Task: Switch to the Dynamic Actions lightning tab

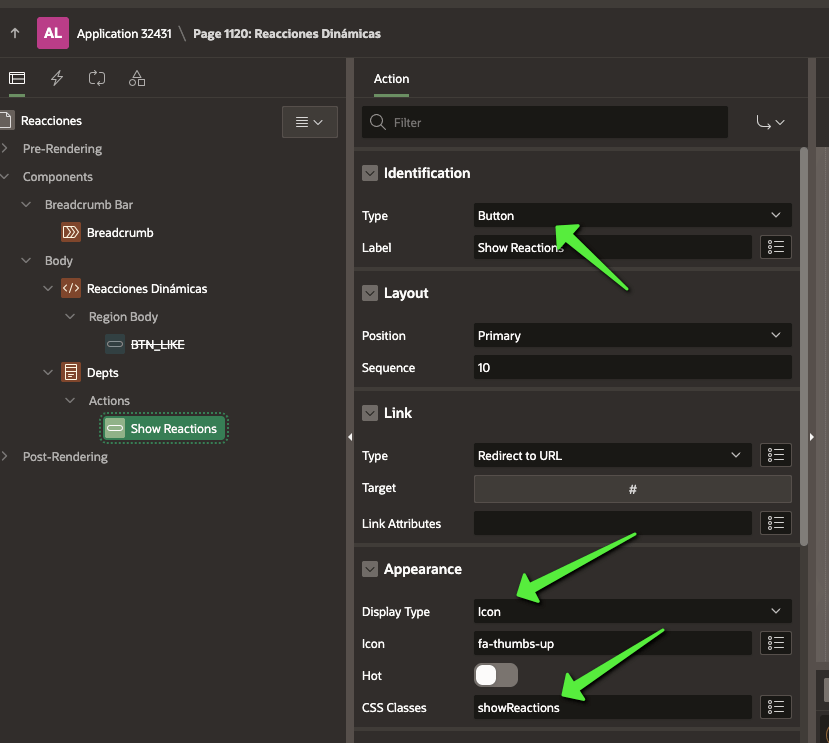Action: [57, 78]
